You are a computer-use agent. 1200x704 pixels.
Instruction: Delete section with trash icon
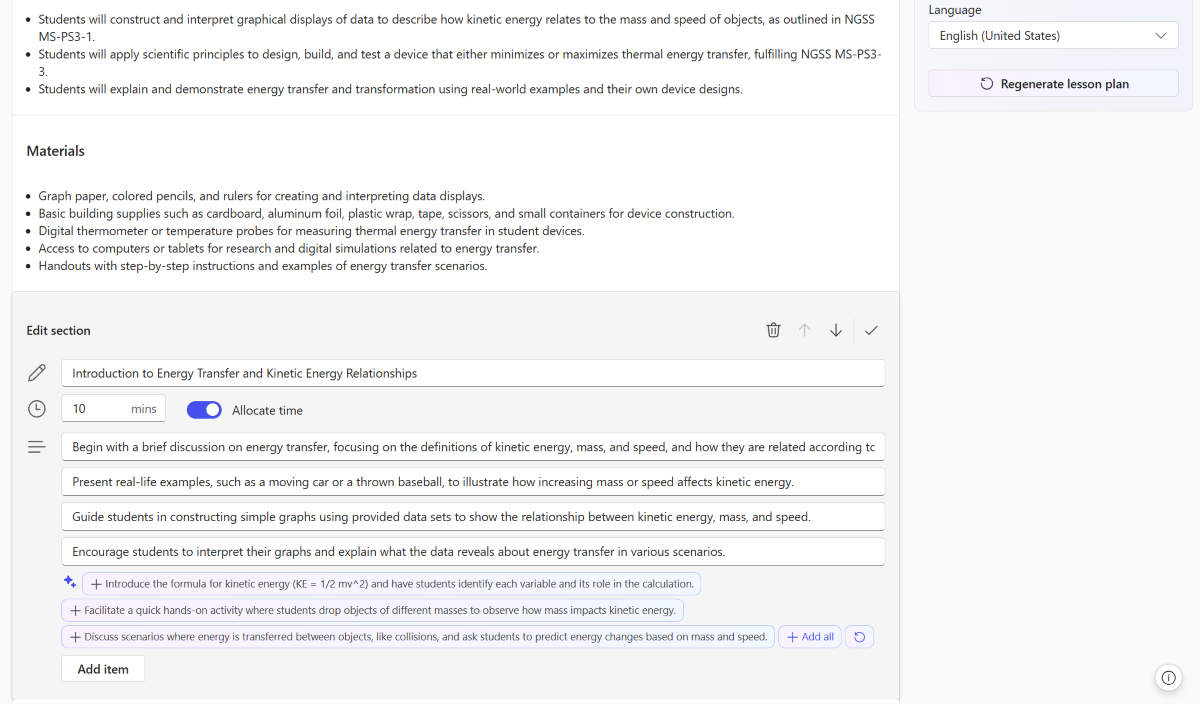tap(773, 330)
